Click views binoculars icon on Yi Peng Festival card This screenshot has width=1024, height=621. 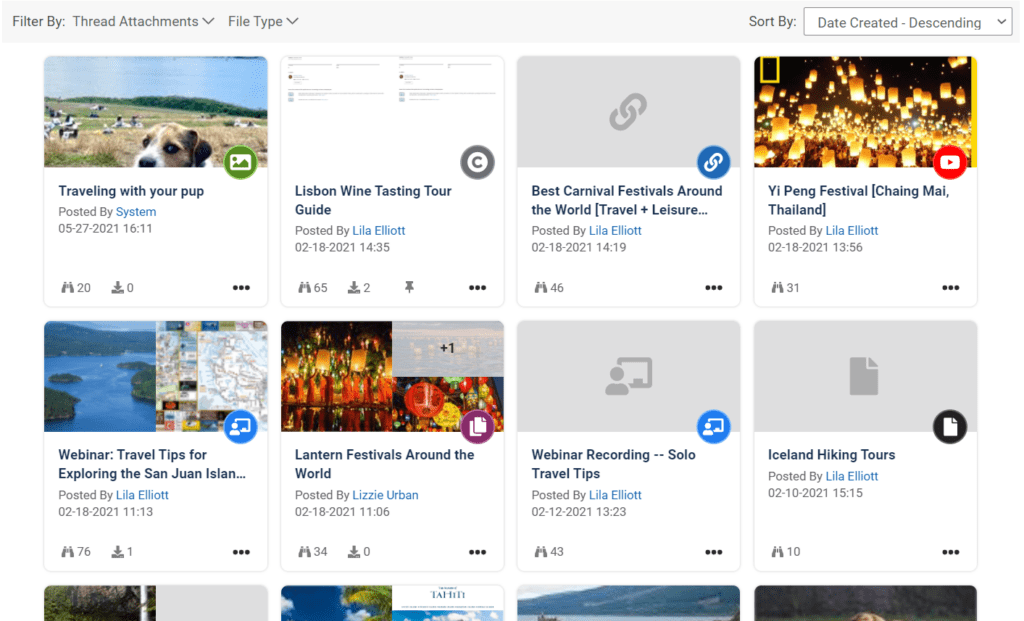tap(777, 288)
